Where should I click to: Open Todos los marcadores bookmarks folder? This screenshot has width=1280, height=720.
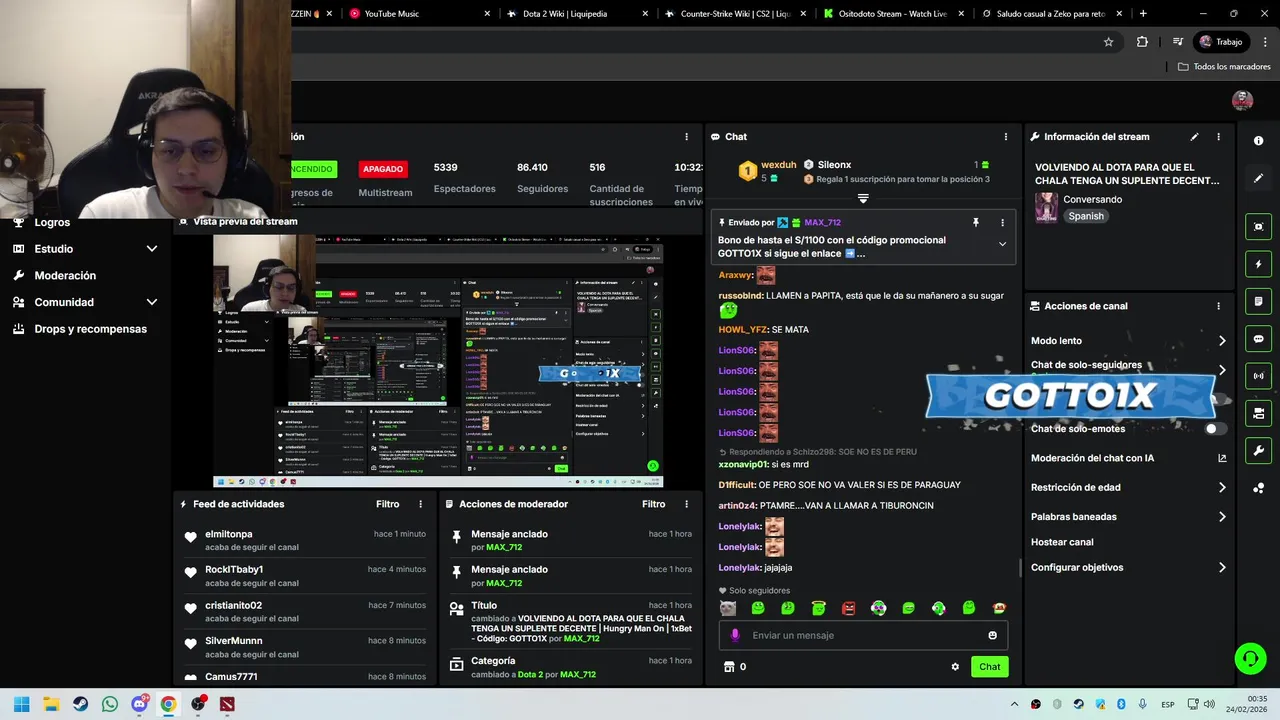tap(1224, 67)
